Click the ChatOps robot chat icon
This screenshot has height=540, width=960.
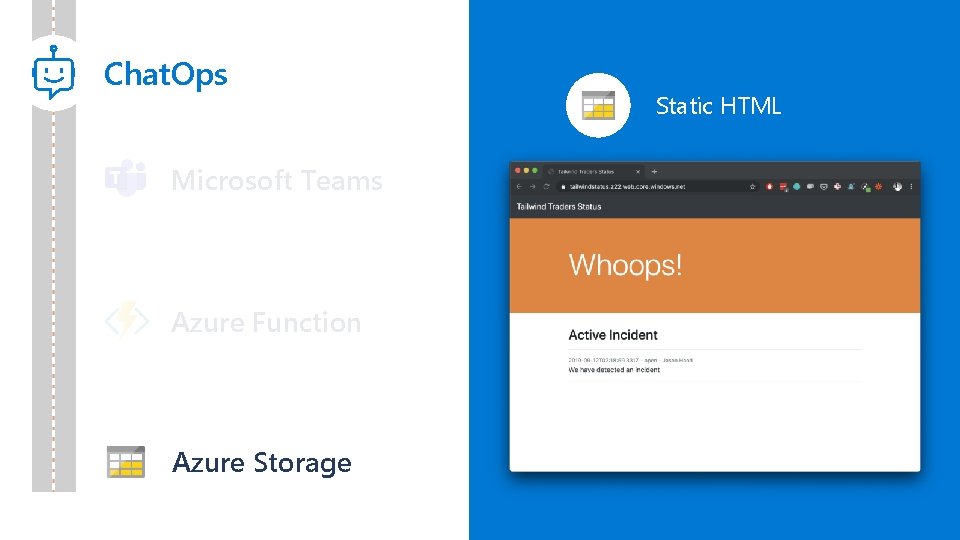pos(54,73)
